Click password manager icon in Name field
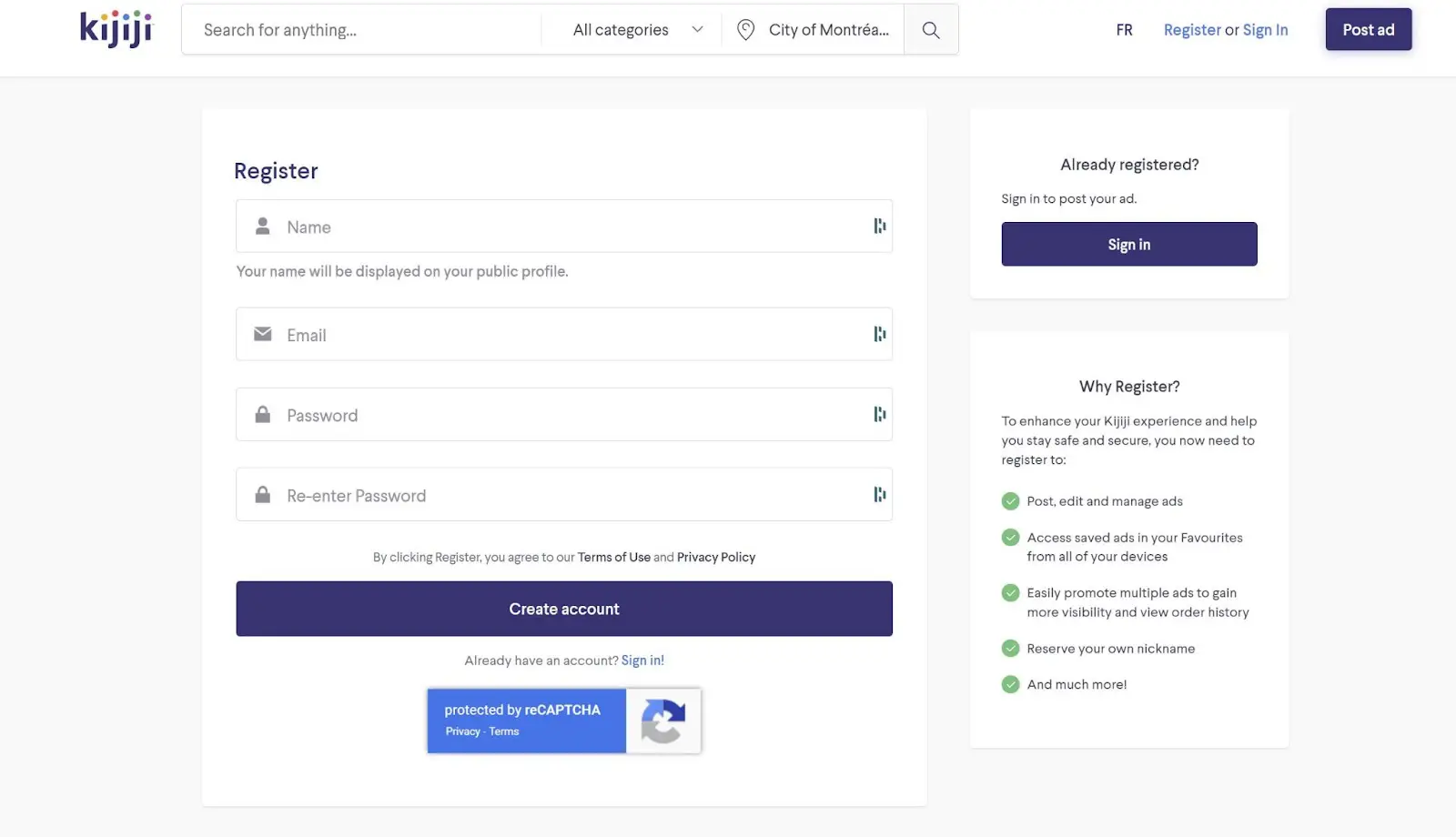This screenshot has height=837, width=1456. click(879, 226)
